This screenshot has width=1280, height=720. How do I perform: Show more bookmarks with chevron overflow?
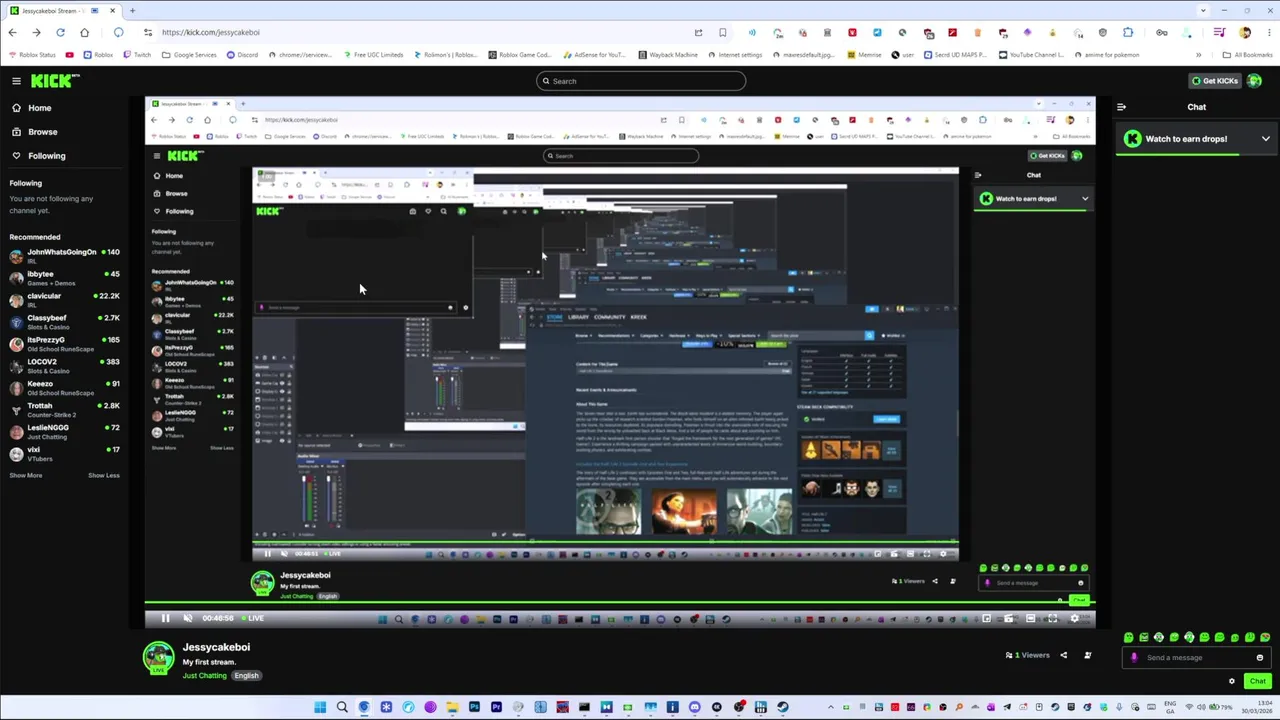(1198, 55)
